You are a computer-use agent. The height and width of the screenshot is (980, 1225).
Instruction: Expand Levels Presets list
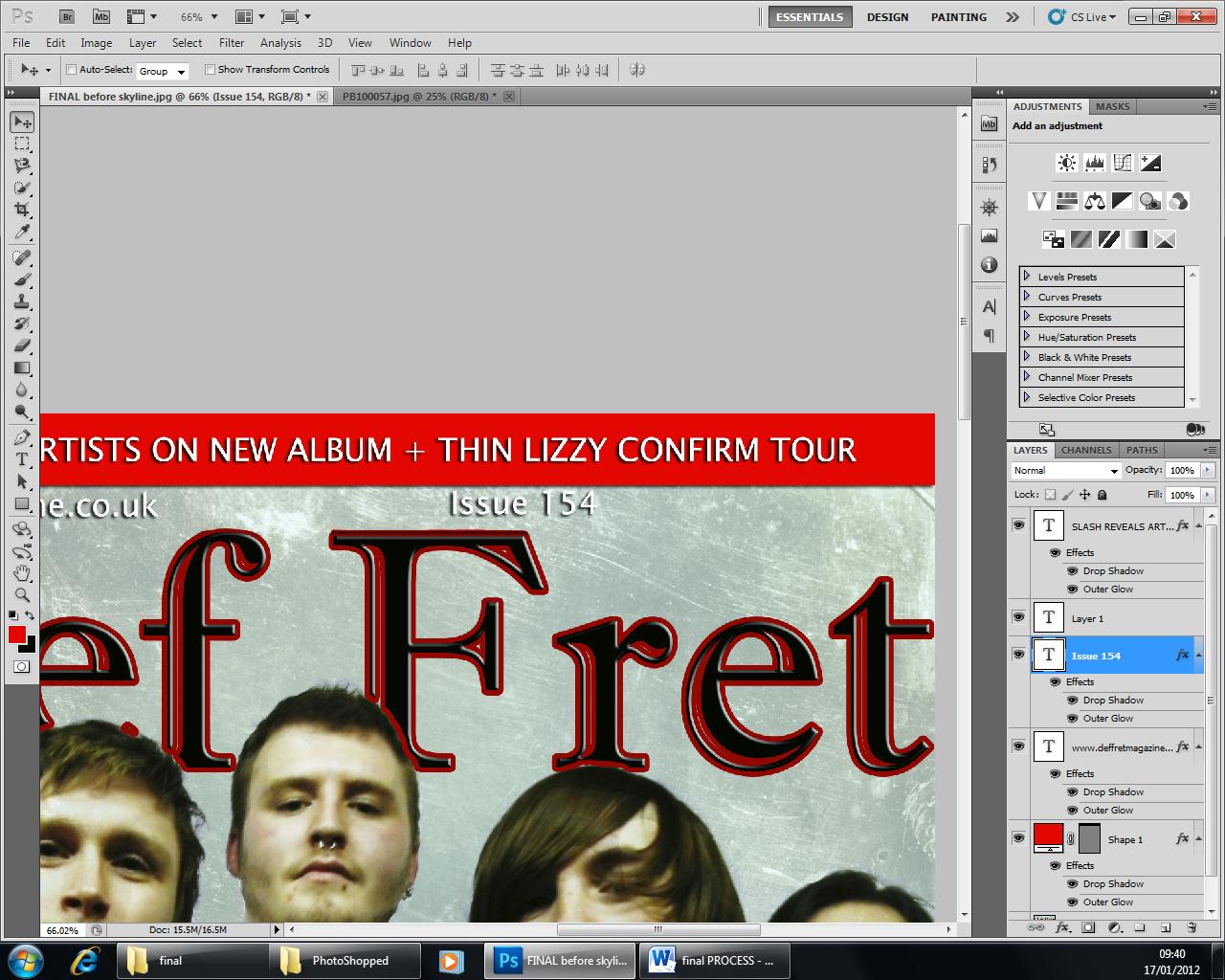tap(1027, 277)
